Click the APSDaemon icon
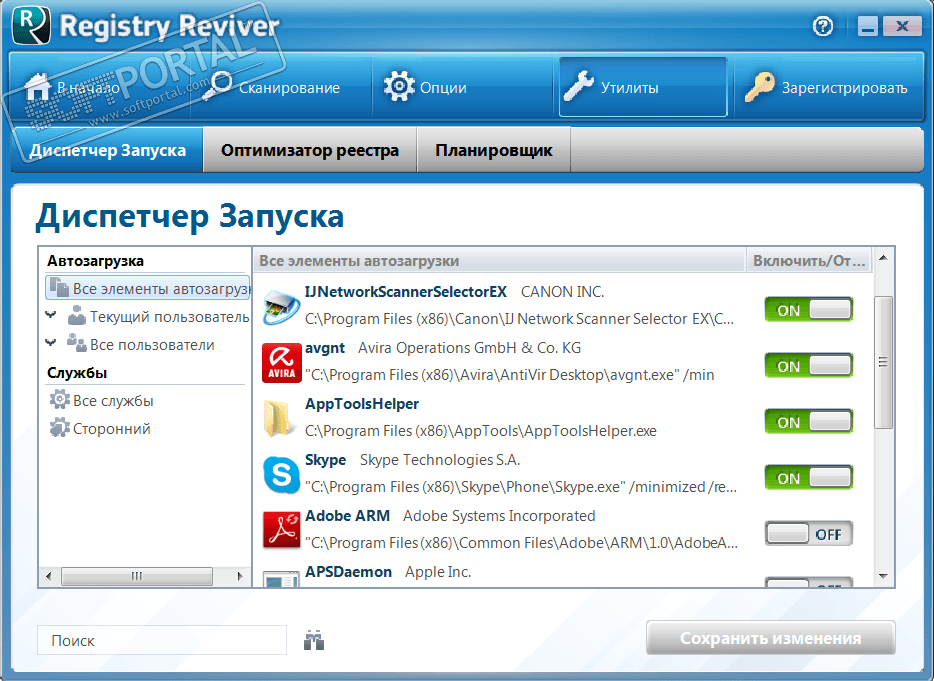934x681 pixels. tap(281, 579)
